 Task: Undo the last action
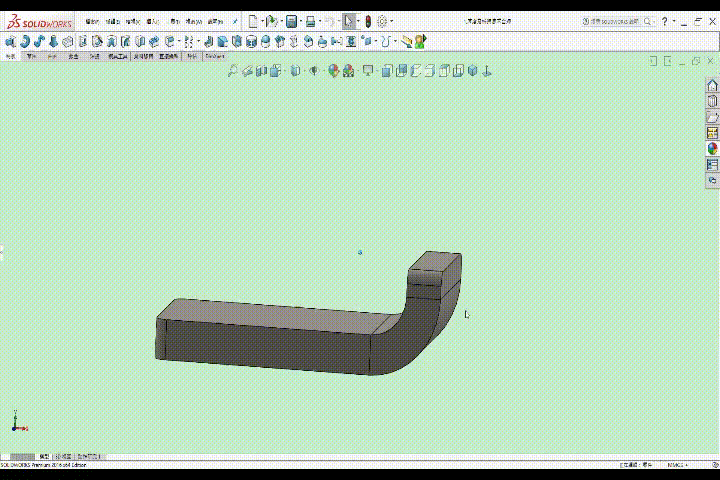pos(329,21)
